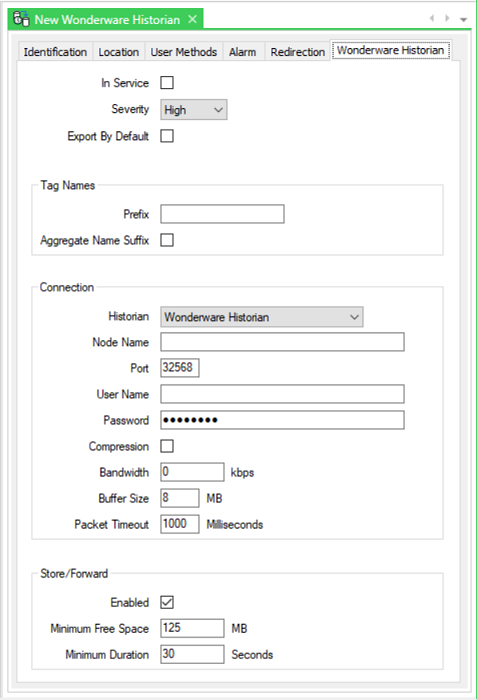This screenshot has height=700, width=477.
Task: Focus the Port number field
Action: pos(180,368)
